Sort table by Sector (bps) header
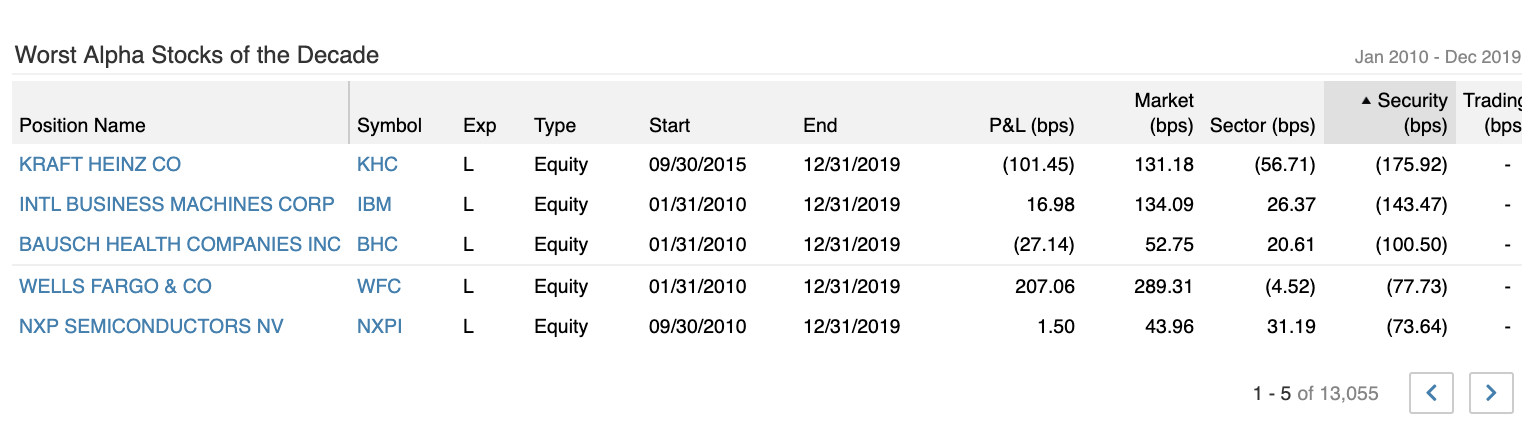The width and height of the screenshot is (1534, 430). point(1262,125)
